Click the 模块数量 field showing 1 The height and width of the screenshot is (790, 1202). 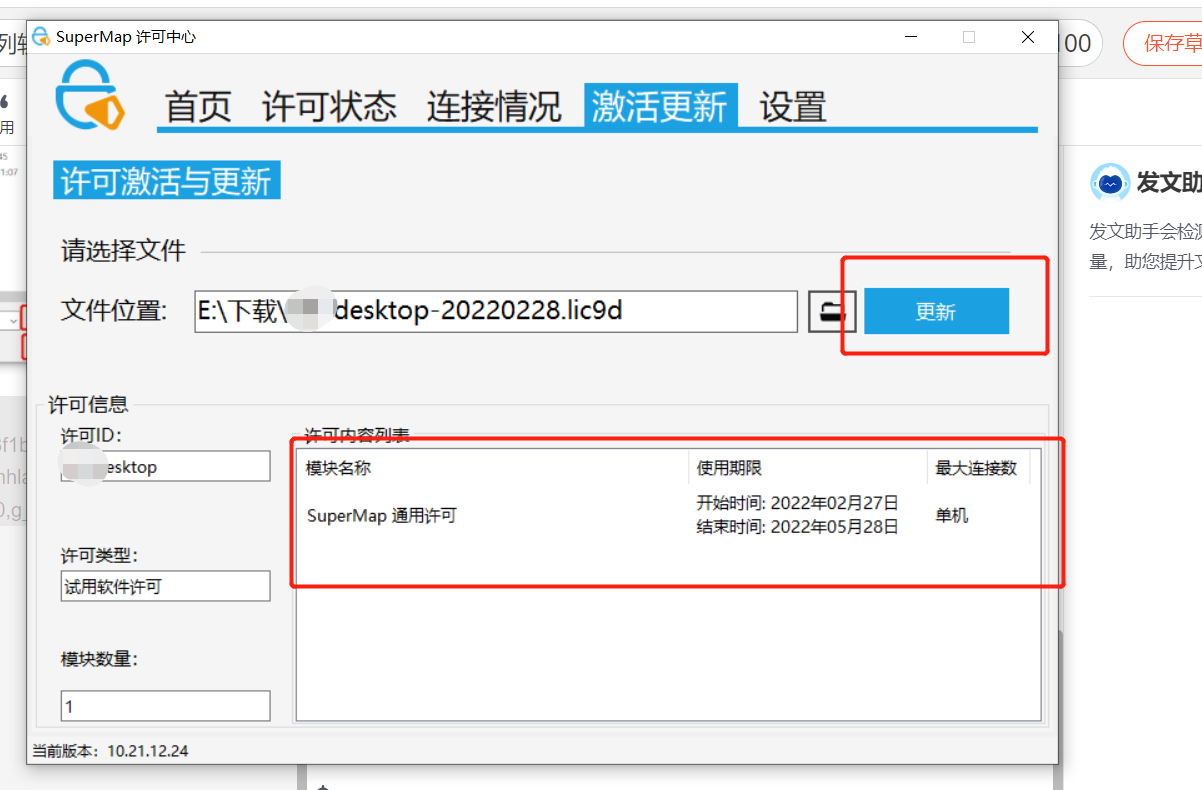[x=165, y=706]
